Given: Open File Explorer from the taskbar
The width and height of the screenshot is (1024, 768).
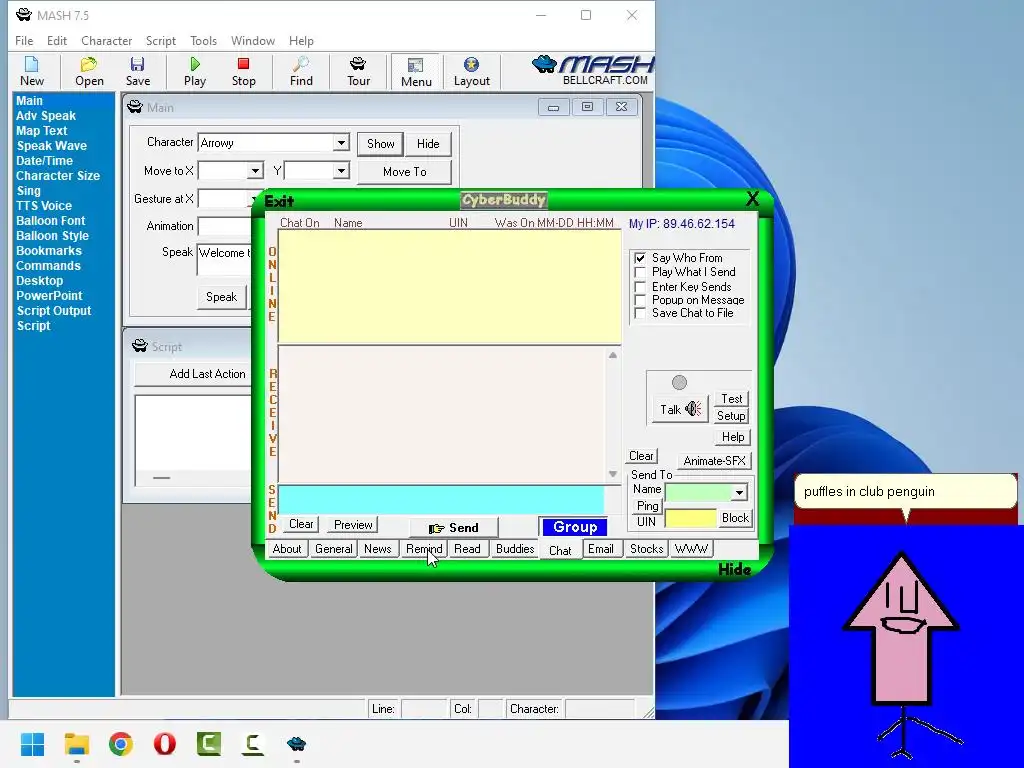Looking at the screenshot, I should click(76, 744).
